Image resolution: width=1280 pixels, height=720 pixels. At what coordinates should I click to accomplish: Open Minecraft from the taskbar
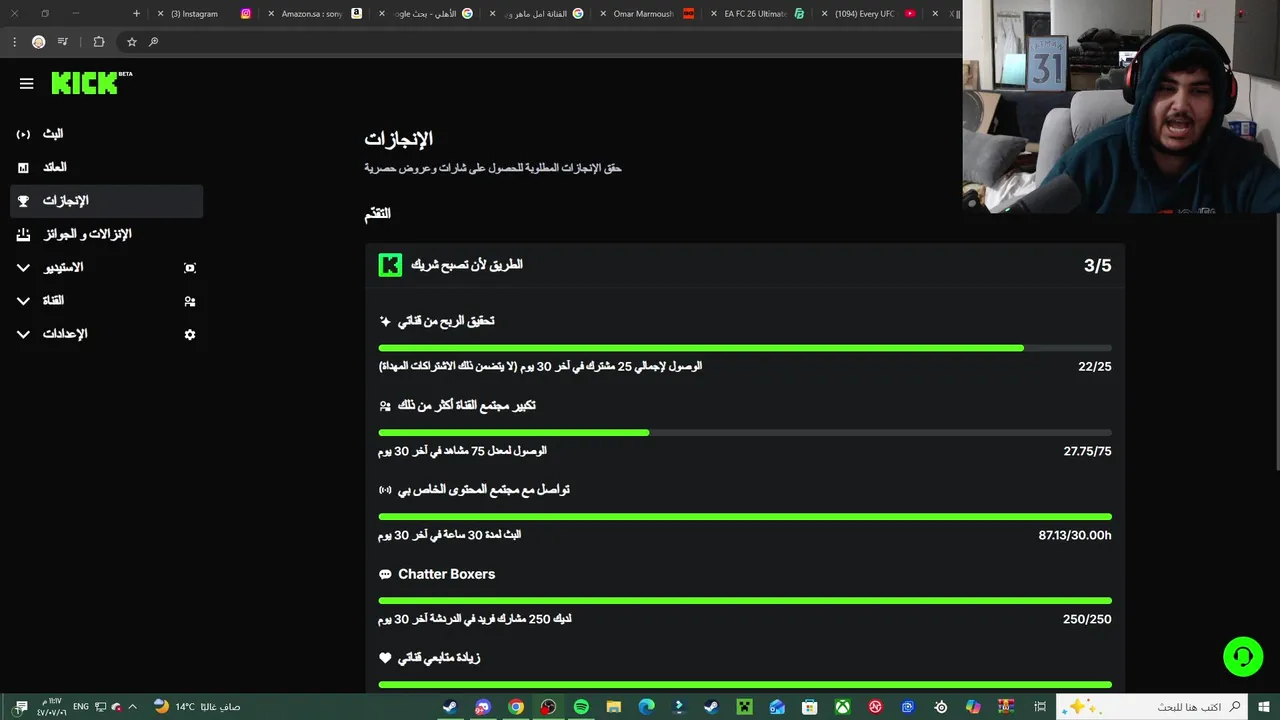[744, 707]
